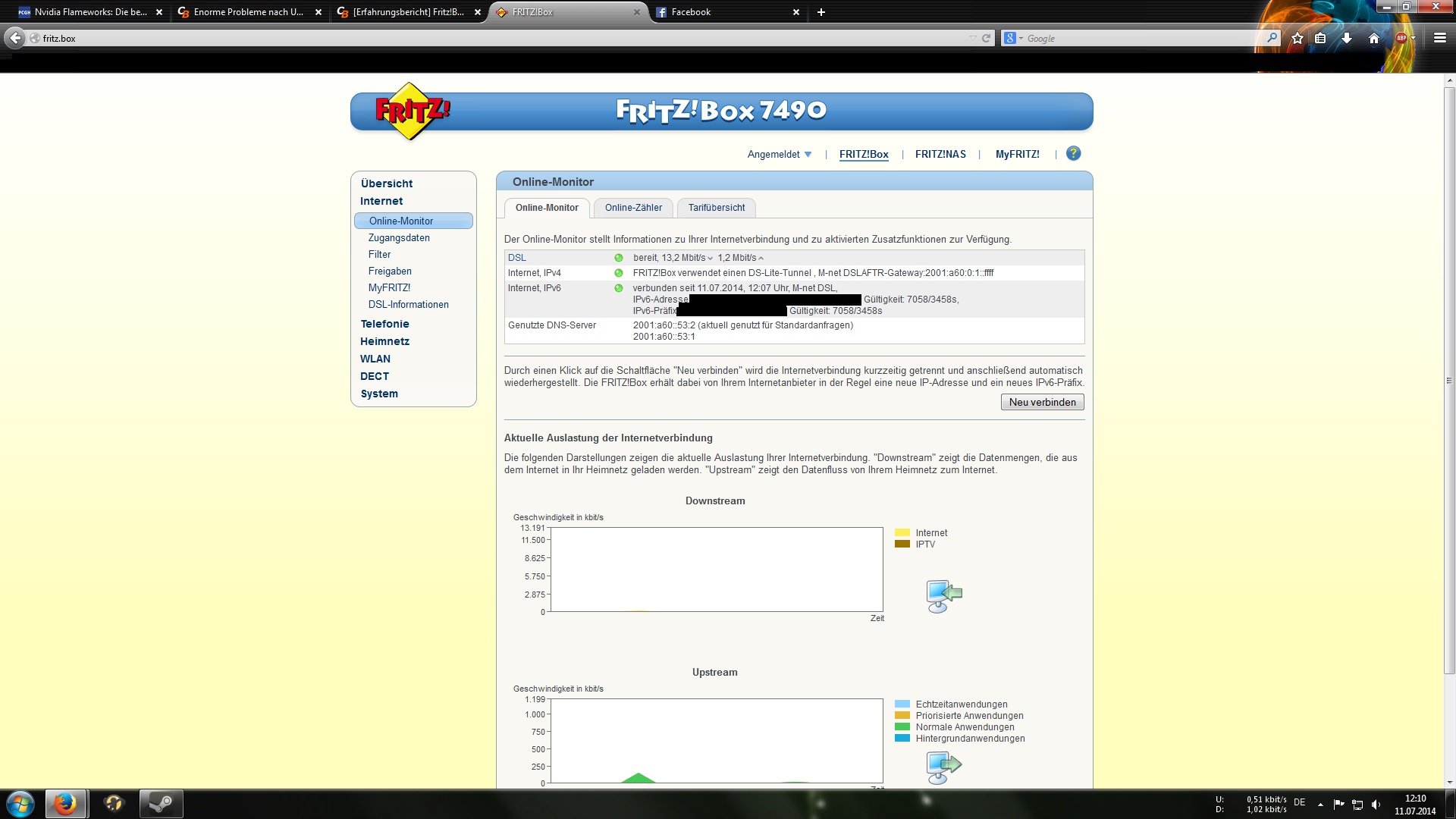Expand the Telefonie menu section
The image size is (1456, 819).
pos(384,324)
